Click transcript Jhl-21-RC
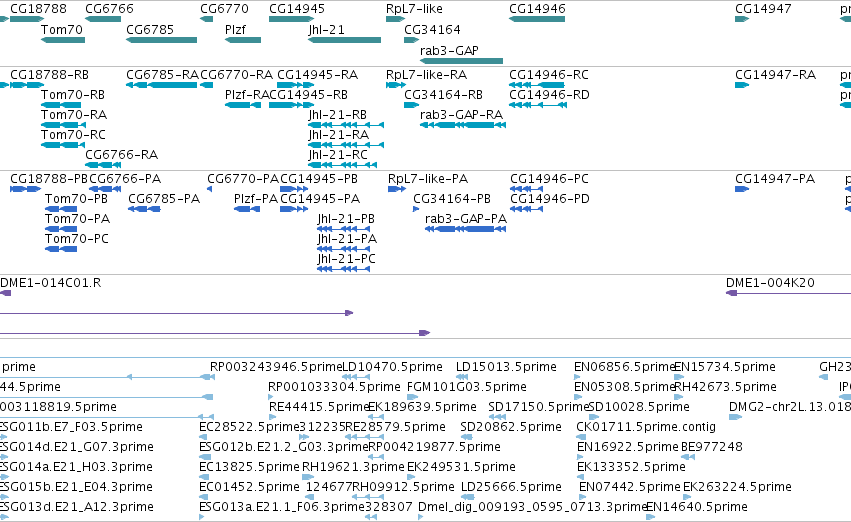The width and height of the screenshot is (851, 522). pos(342,165)
